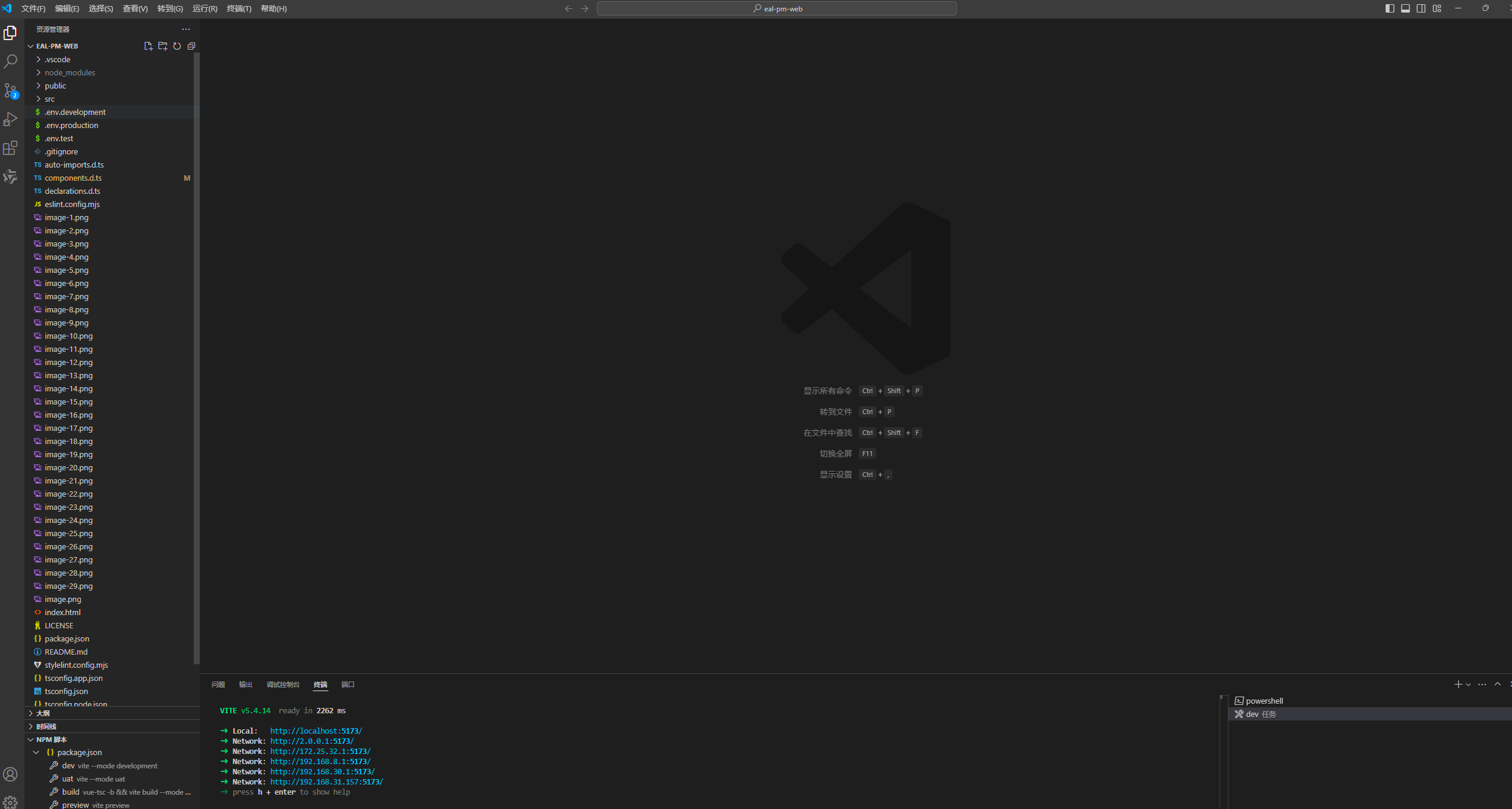
Task: Run the dev npm script
Action: 68,765
